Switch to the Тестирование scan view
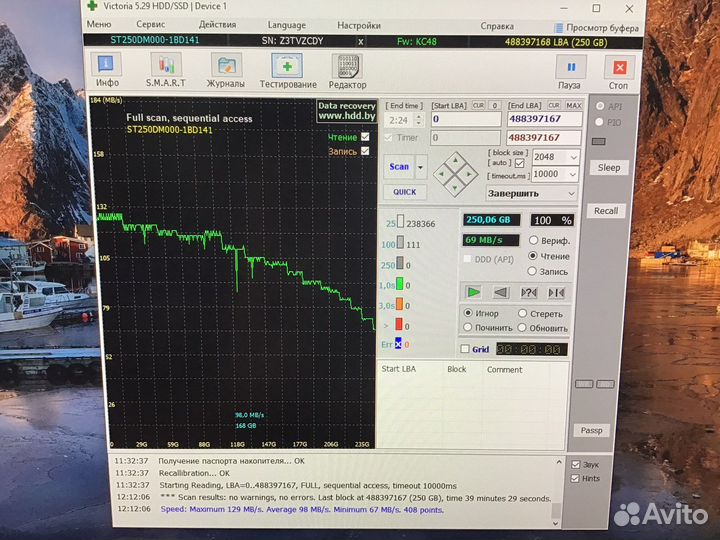 [288, 71]
